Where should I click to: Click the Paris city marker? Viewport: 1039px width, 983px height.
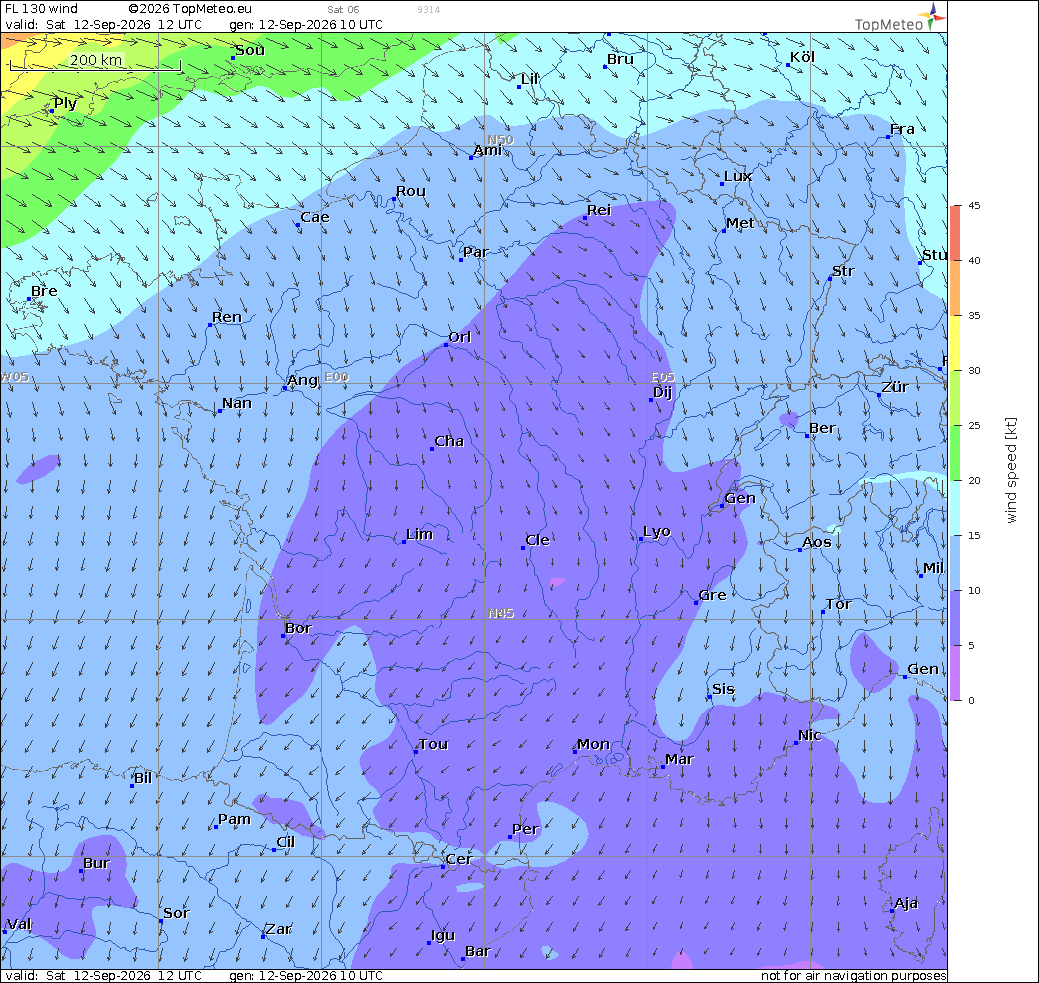click(461, 259)
